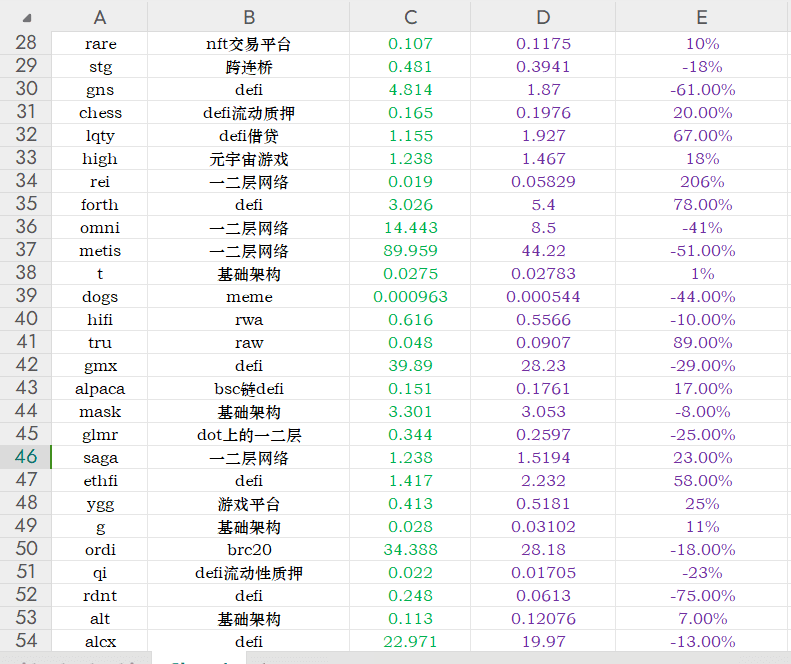Click value 0.000544 in column D
The height and width of the screenshot is (664, 791).
point(543,296)
